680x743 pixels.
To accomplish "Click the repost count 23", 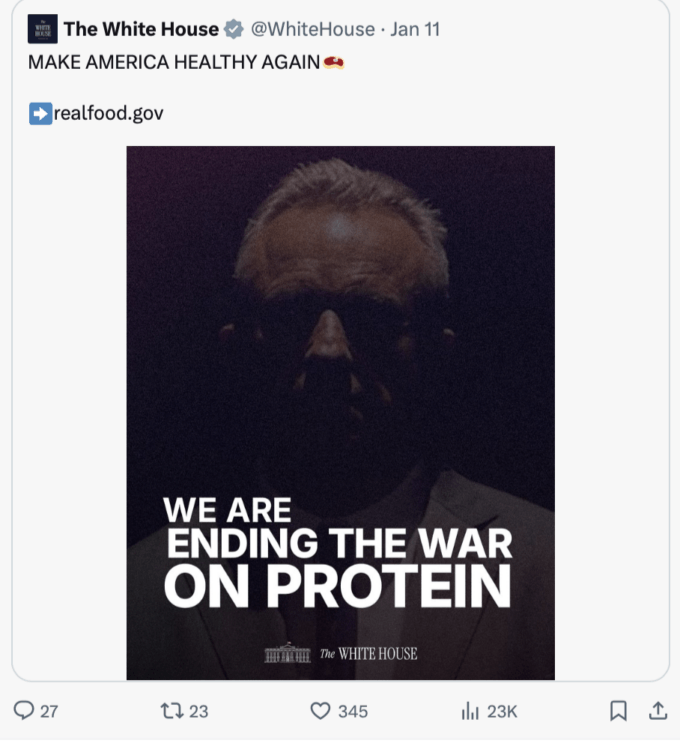I will tap(199, 712).
